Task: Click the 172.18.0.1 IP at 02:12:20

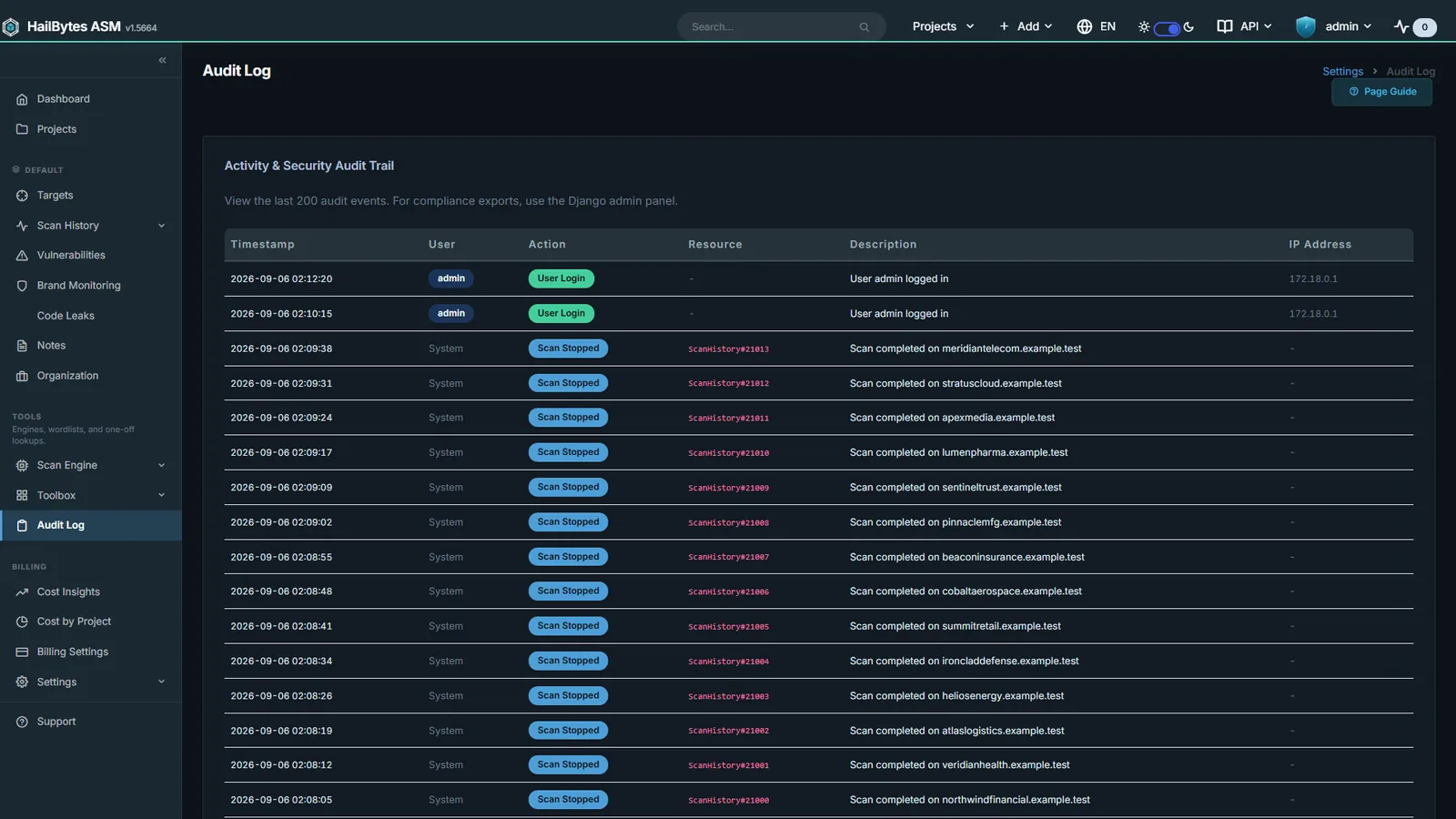Action: [1313, 279]
